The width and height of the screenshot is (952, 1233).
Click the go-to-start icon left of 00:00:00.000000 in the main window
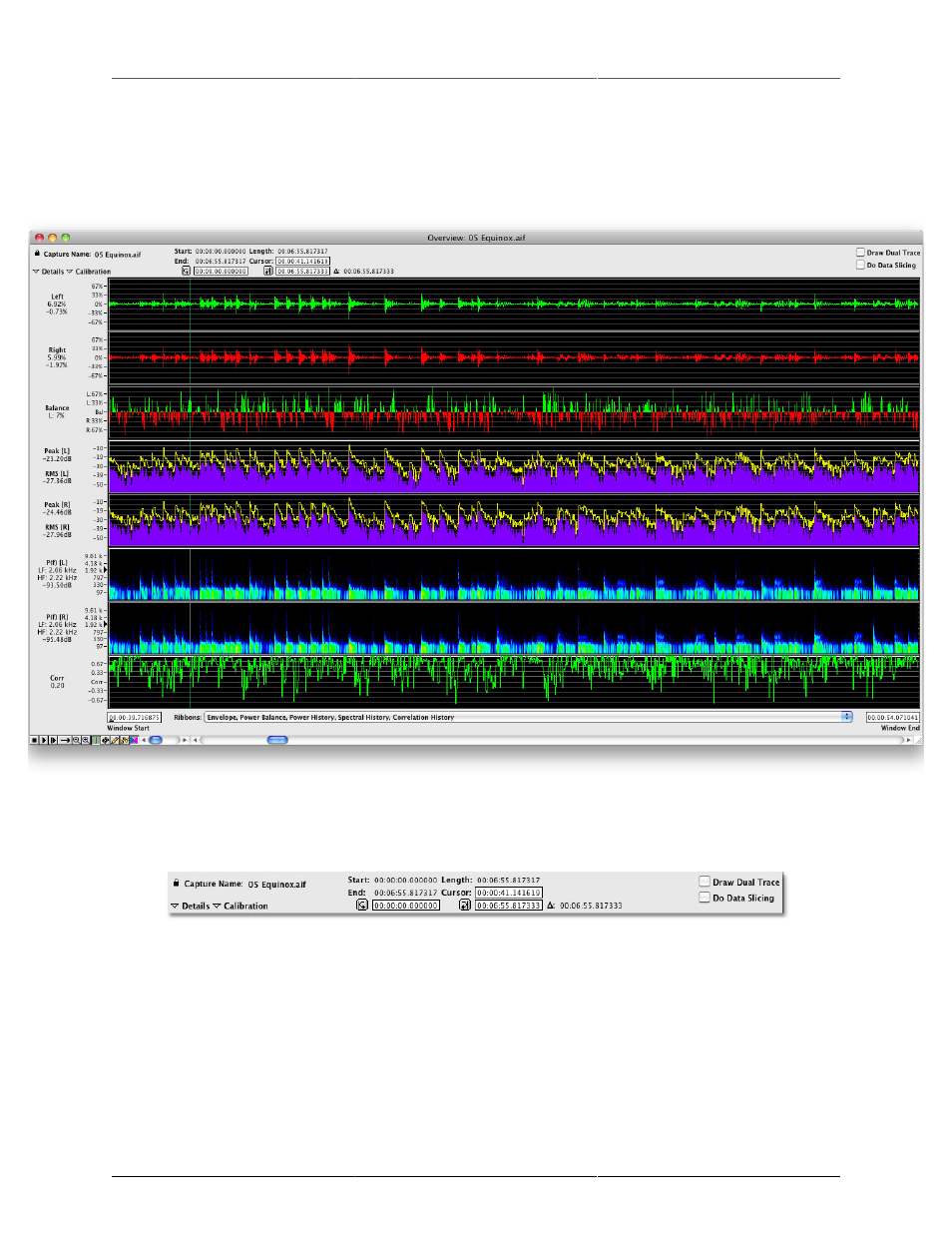click(x=186, y=271)
